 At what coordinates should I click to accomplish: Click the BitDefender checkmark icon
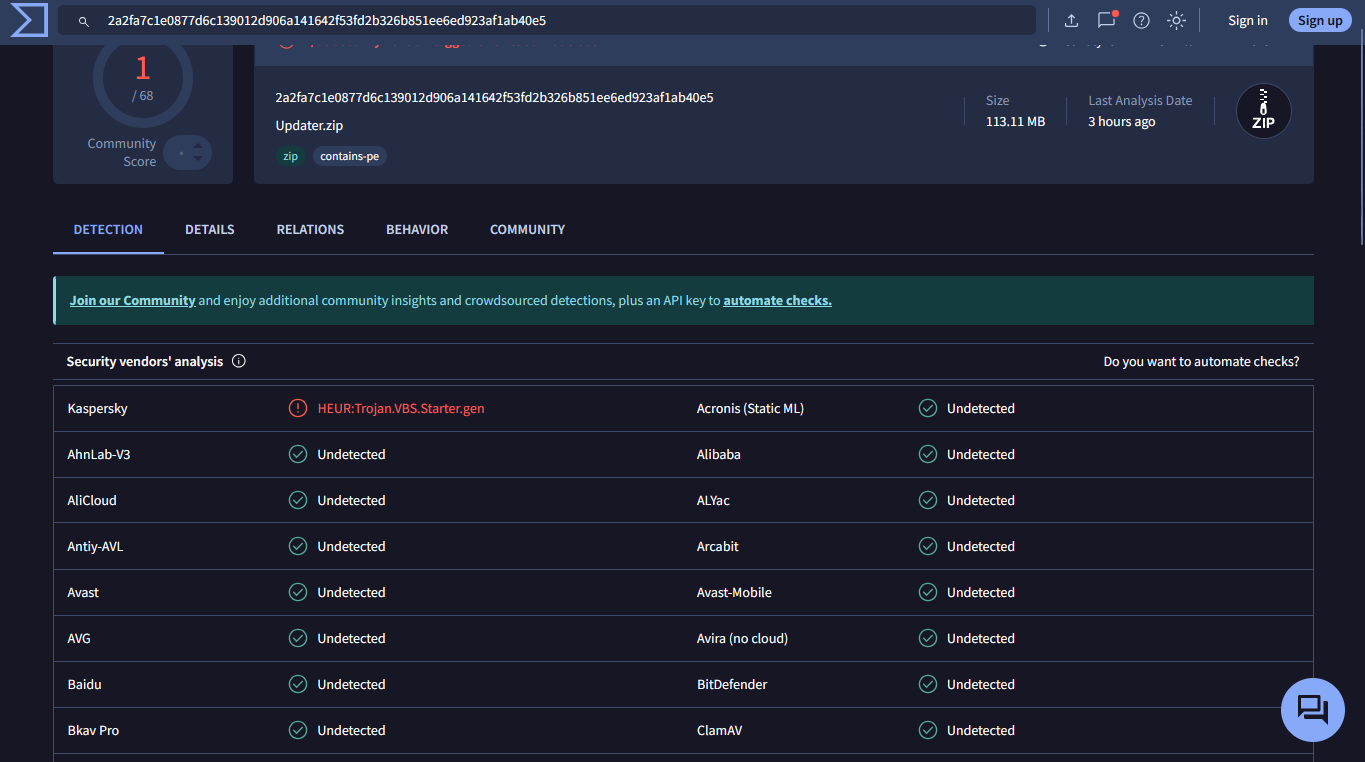click(928, 684)
